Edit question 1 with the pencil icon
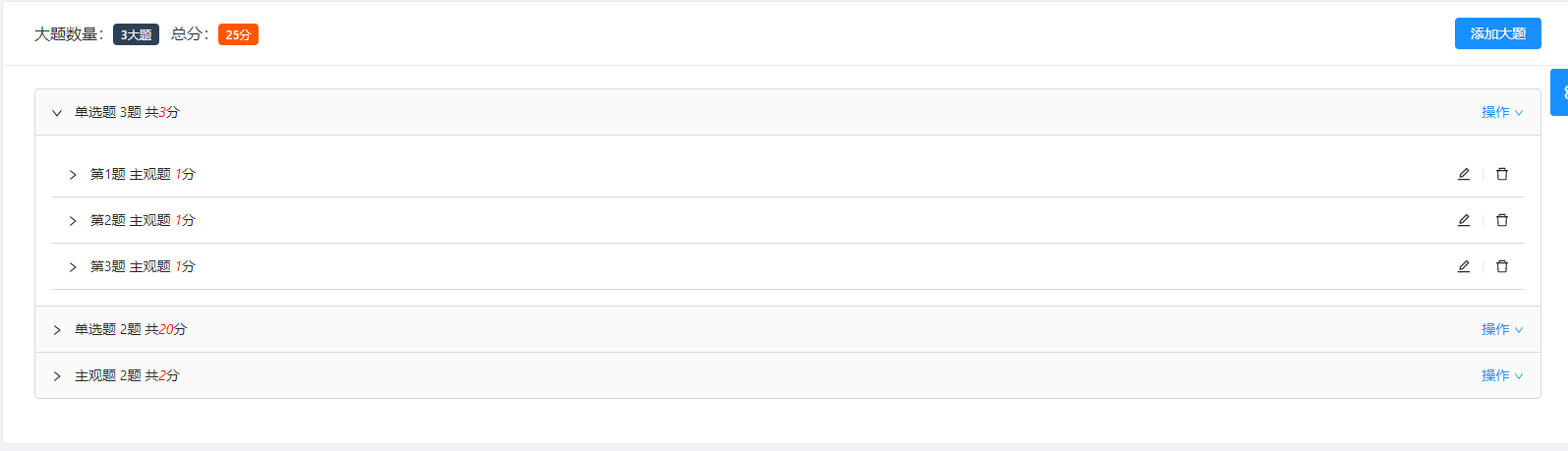 pyautogui.click(x=1464, y=174)
